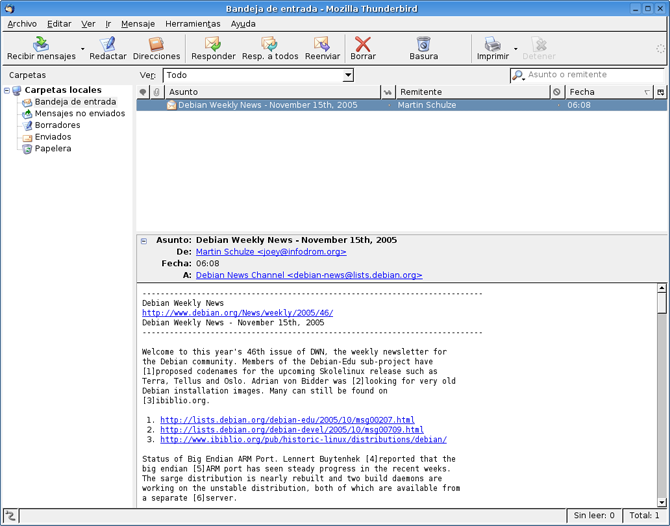
Task: Click the Fecha sort direction arrow
Action: (647, 92)
